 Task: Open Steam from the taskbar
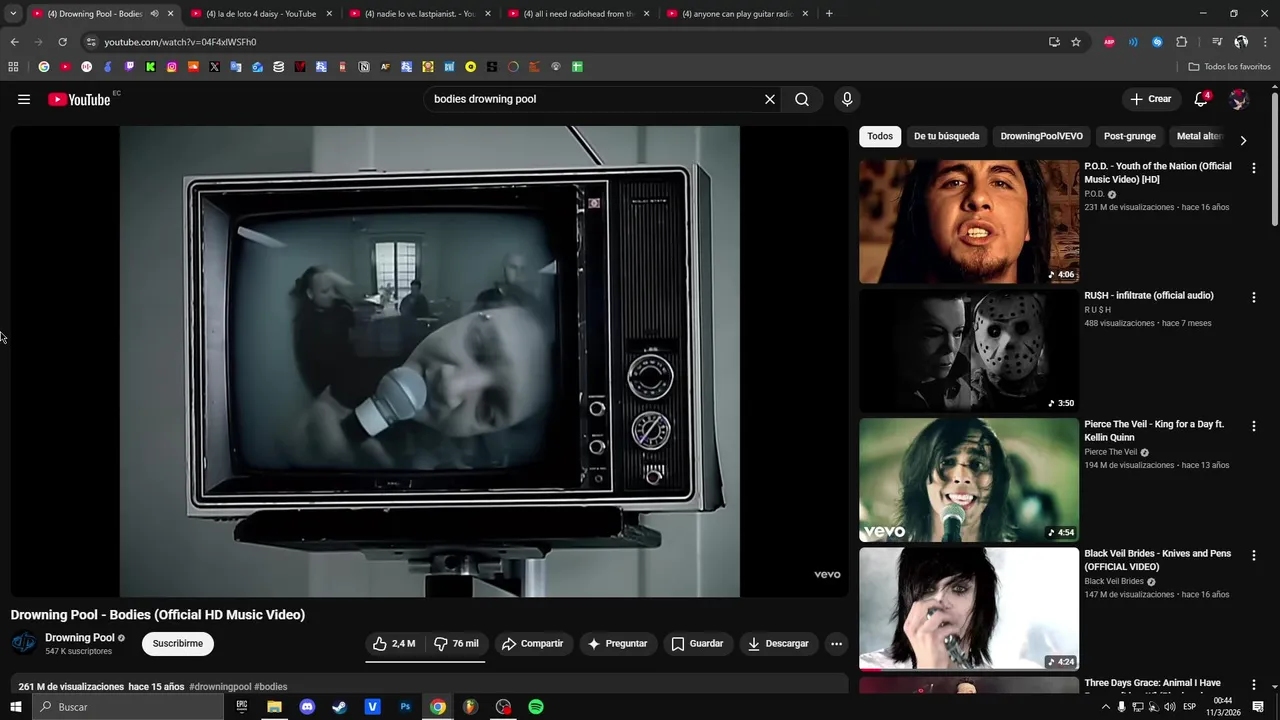[340, 707]
